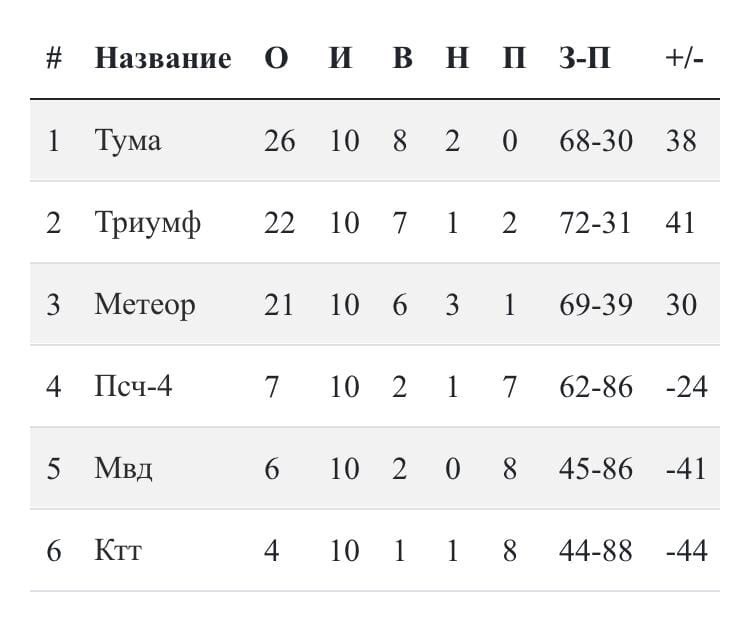750x620 pixels.
Task: Click Тума's 68-30 goals score
Action: tap(596, 141)
